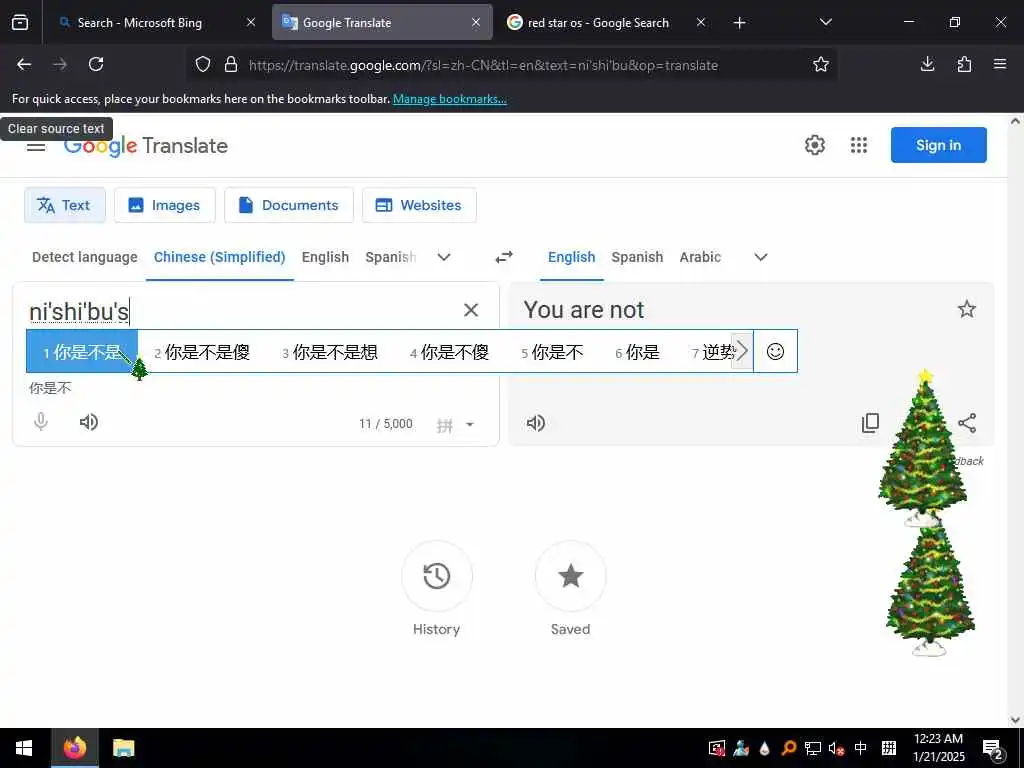Open Google Translate settings gear
1024x768 pixels.
coord(815,145)
